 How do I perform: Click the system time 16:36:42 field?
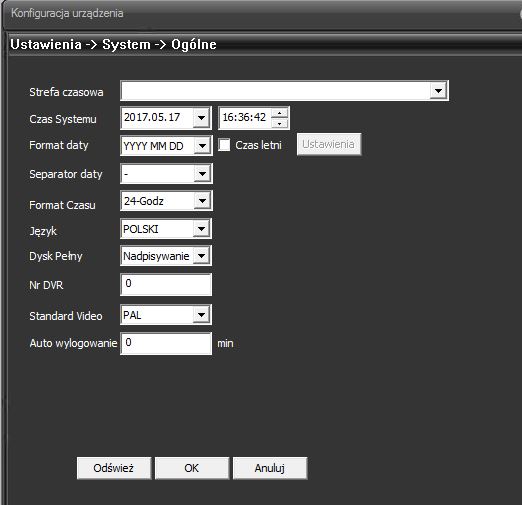pyautogui.click(x=245, y=118)
